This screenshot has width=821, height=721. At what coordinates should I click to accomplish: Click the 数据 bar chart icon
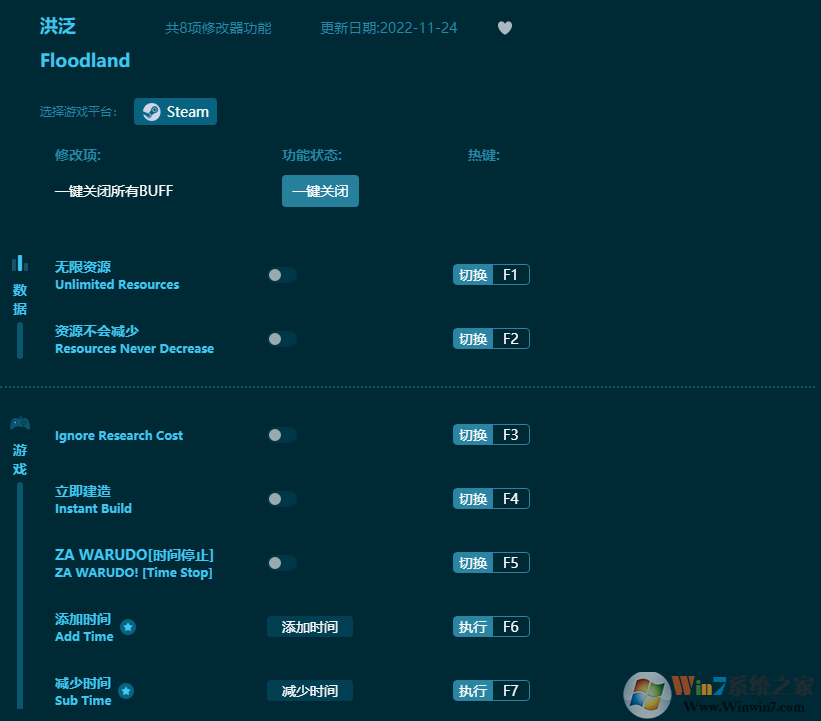tap(20, 263)
